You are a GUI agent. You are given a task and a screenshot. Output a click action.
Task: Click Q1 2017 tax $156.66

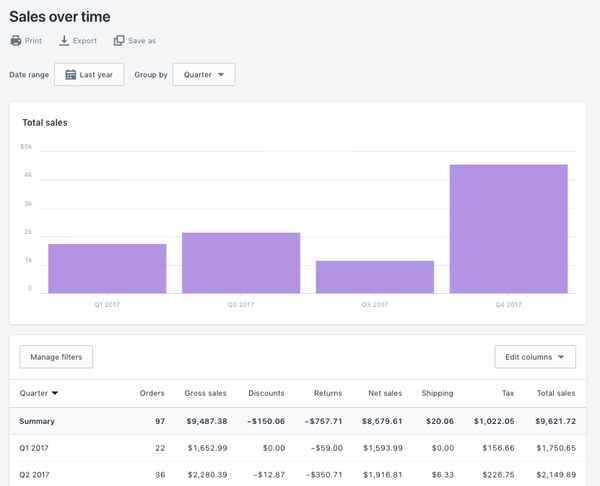point(499,448)
